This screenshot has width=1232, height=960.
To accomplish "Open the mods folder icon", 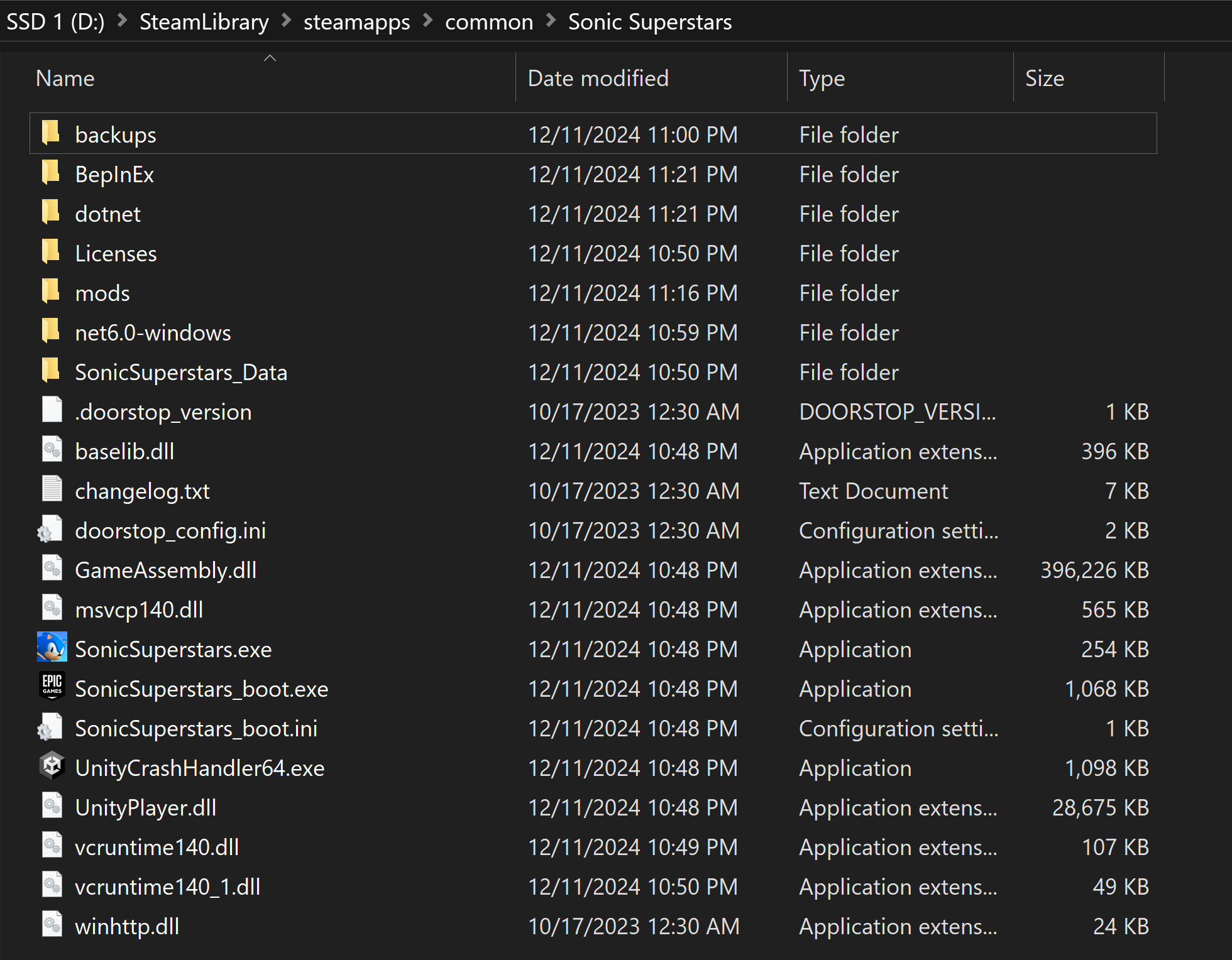I will point(51,292).
